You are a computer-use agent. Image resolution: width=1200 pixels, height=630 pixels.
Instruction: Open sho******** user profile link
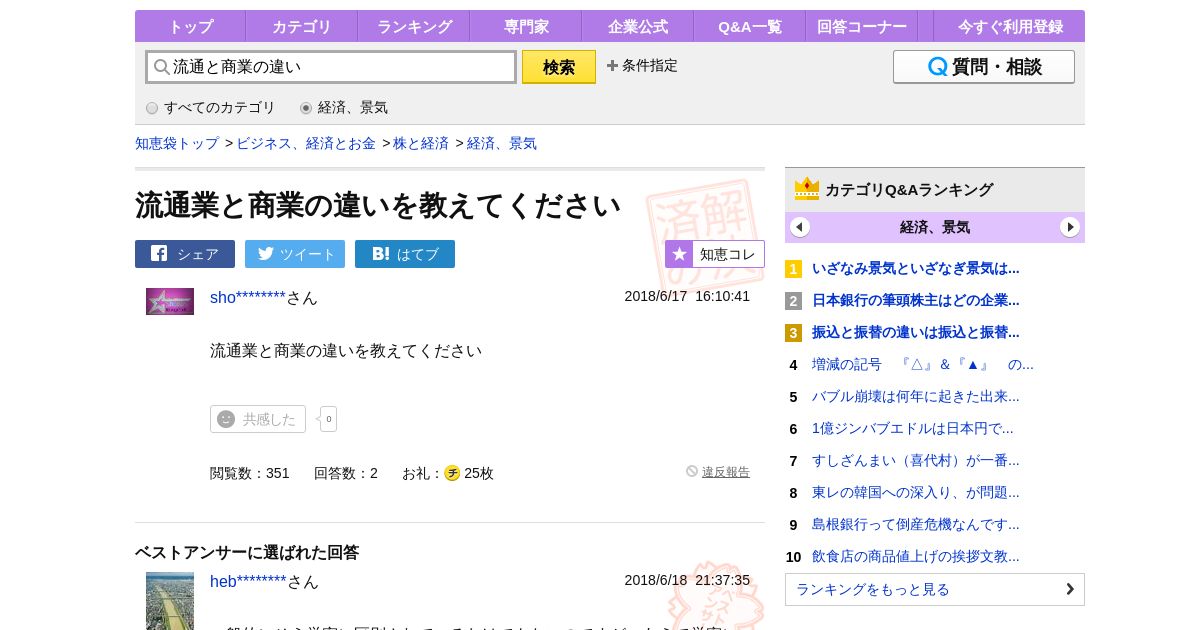[x=248, y=297]
